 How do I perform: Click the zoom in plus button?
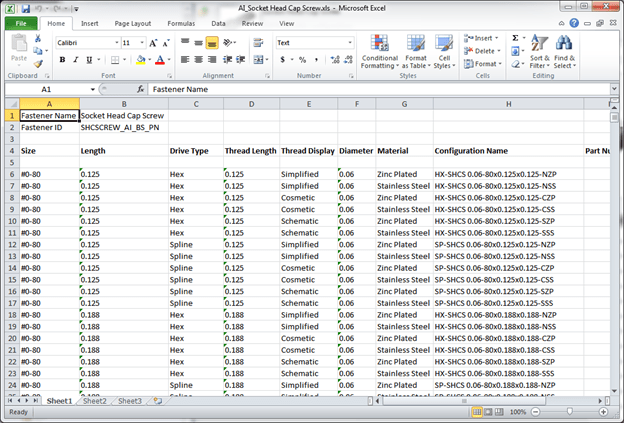603,412
